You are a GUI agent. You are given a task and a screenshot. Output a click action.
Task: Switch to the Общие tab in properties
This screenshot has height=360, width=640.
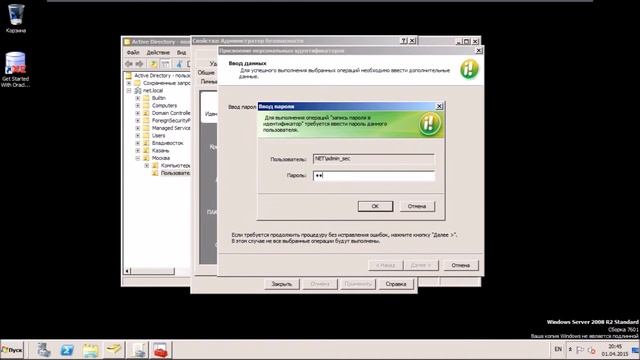point(206,73)
